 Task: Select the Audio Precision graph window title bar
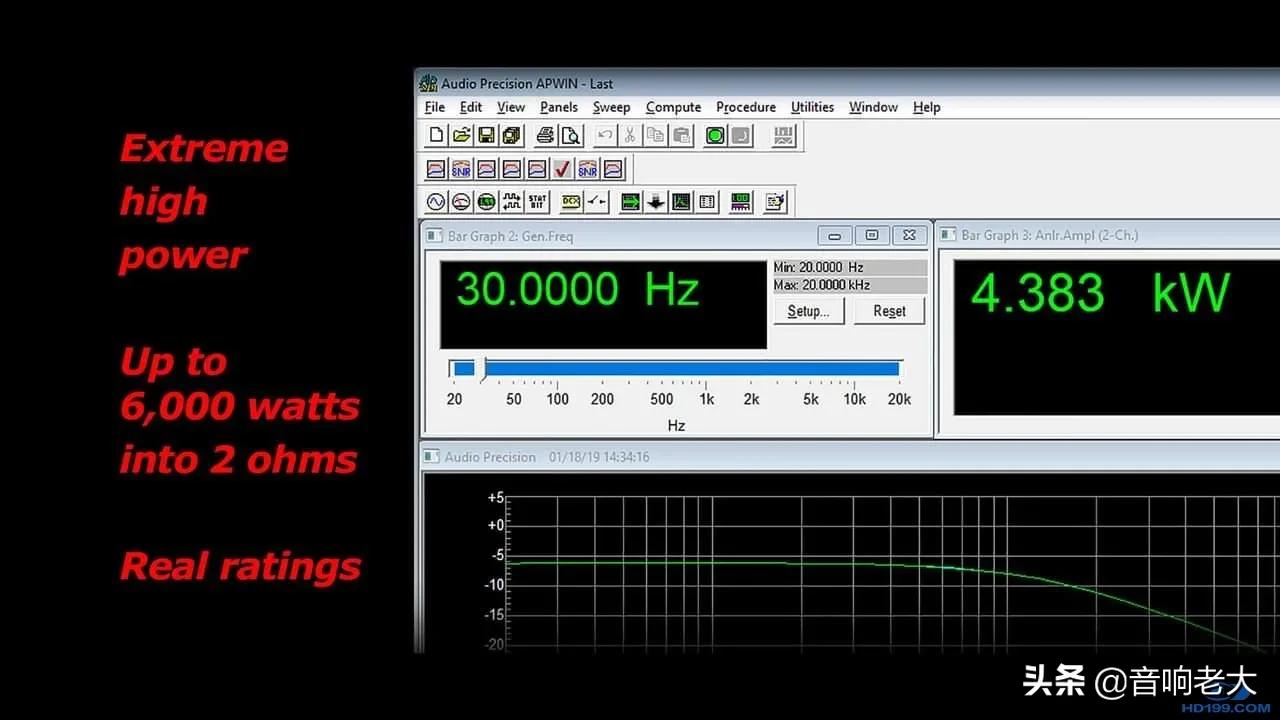[x=850, y=457]
